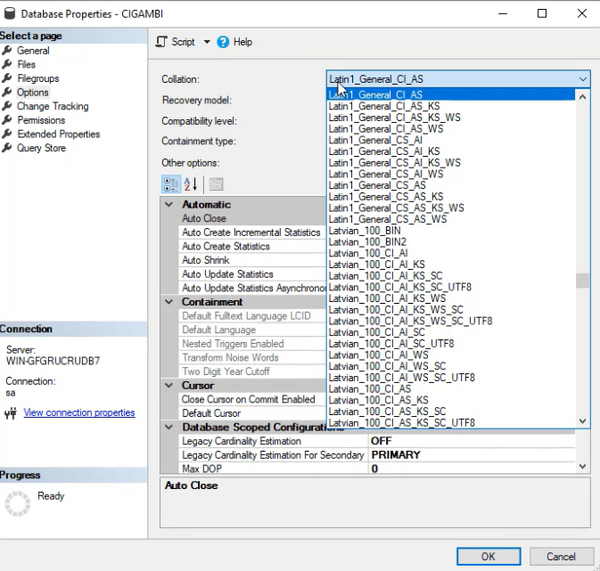Click wrench icon next to Filegroups page
Screen dimensions: 600x571
(x=7, y=78)
